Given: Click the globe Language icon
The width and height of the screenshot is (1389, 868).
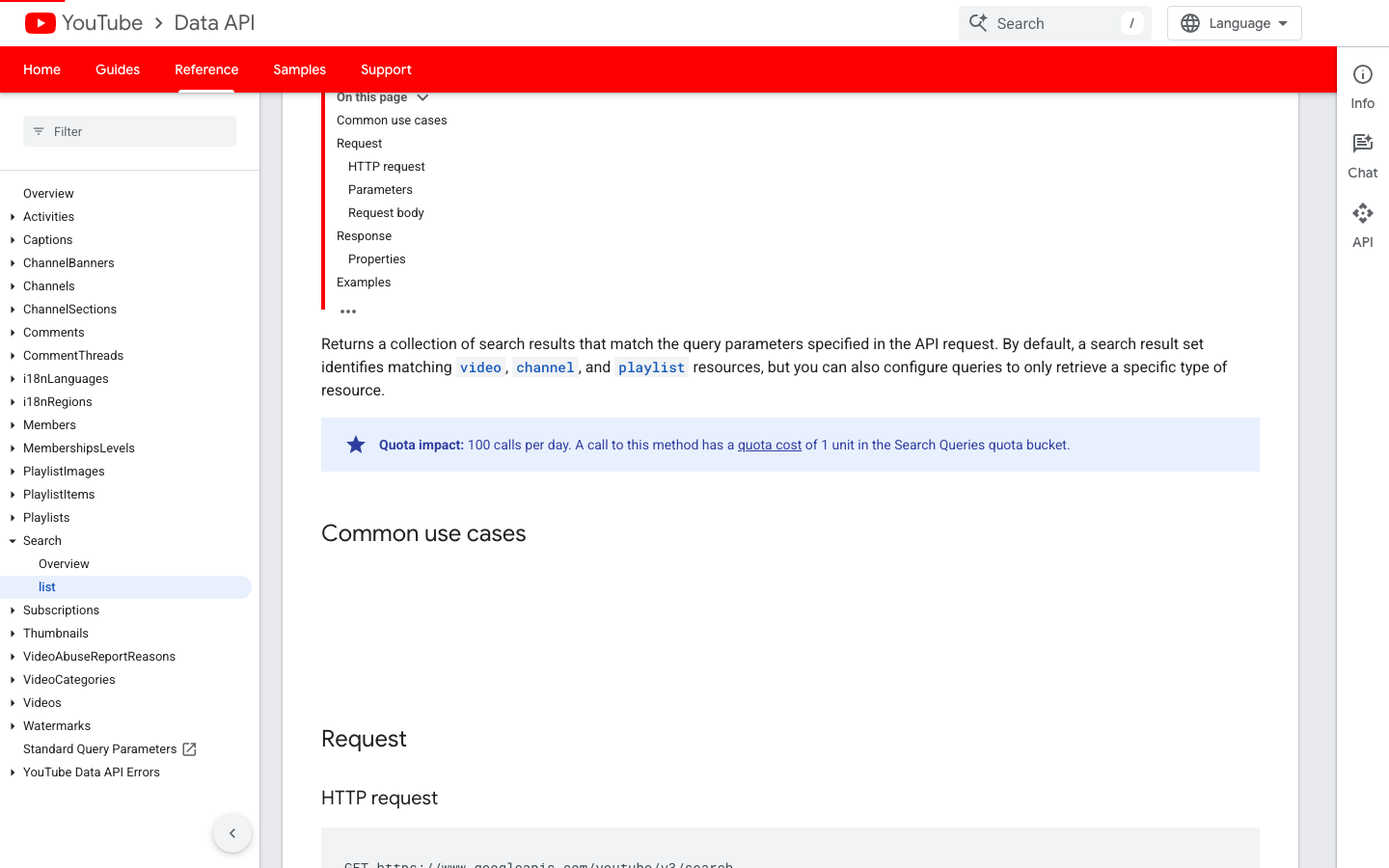Looking at the screenshot, I should (x=1190, y=23).
